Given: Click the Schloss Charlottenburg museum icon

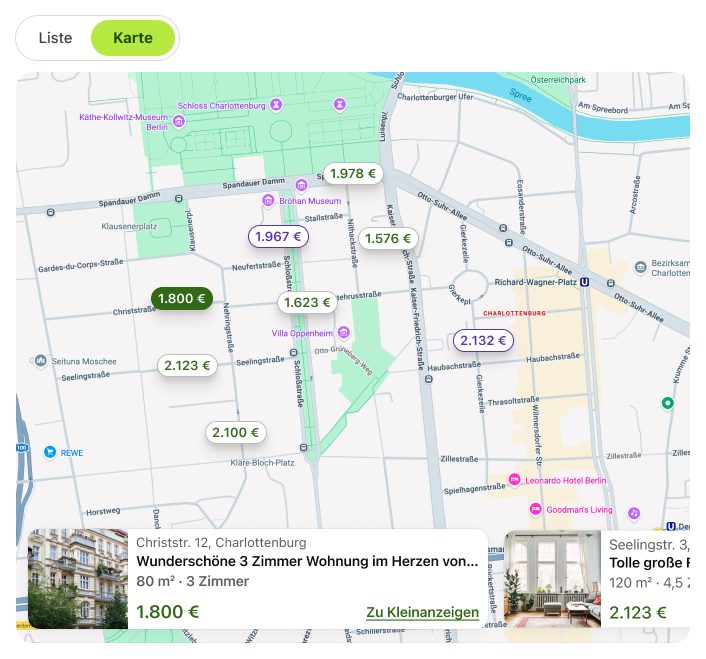Looking at the screenshot, I should coord(276,104).
